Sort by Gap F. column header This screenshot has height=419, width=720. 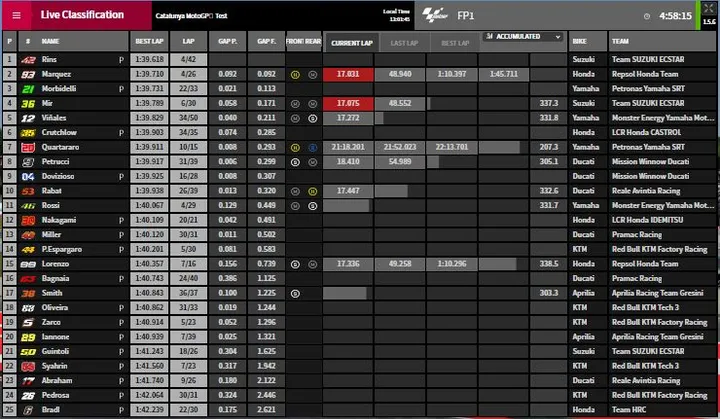click(266, 41)
